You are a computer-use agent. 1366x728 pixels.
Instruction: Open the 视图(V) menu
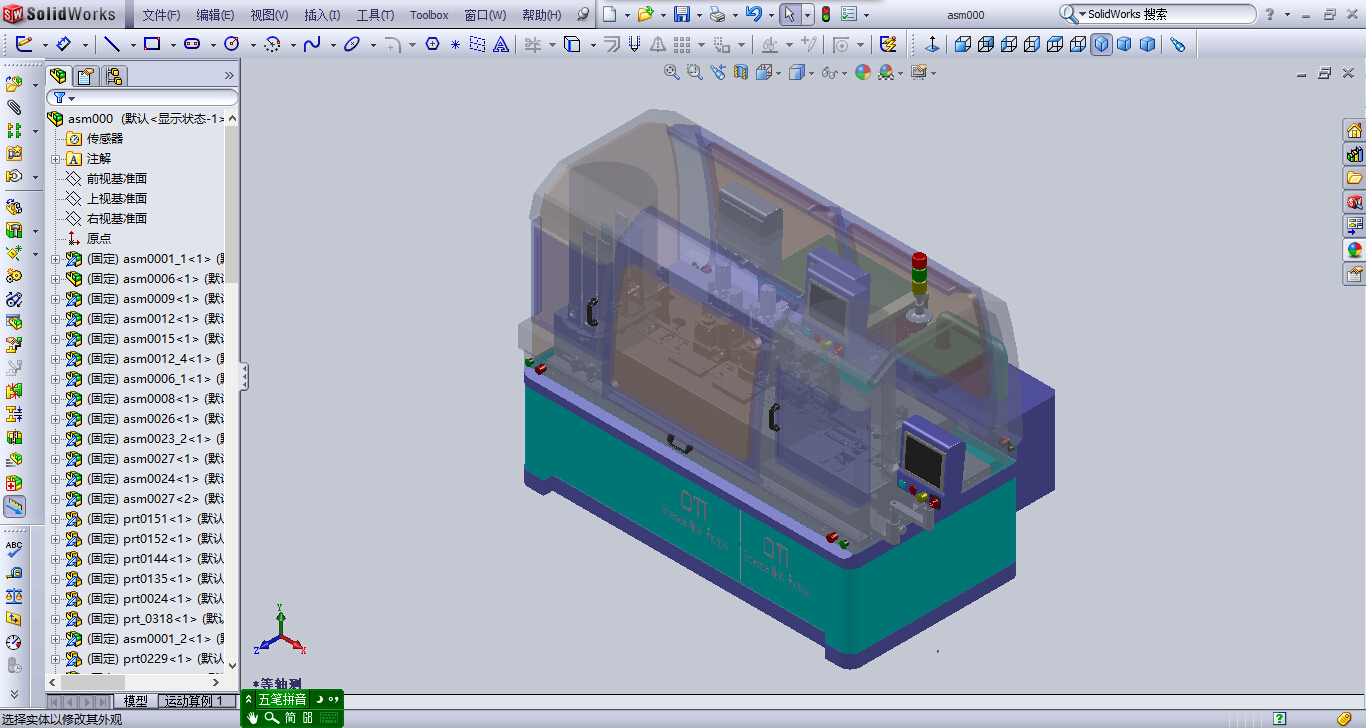[269, 15]
